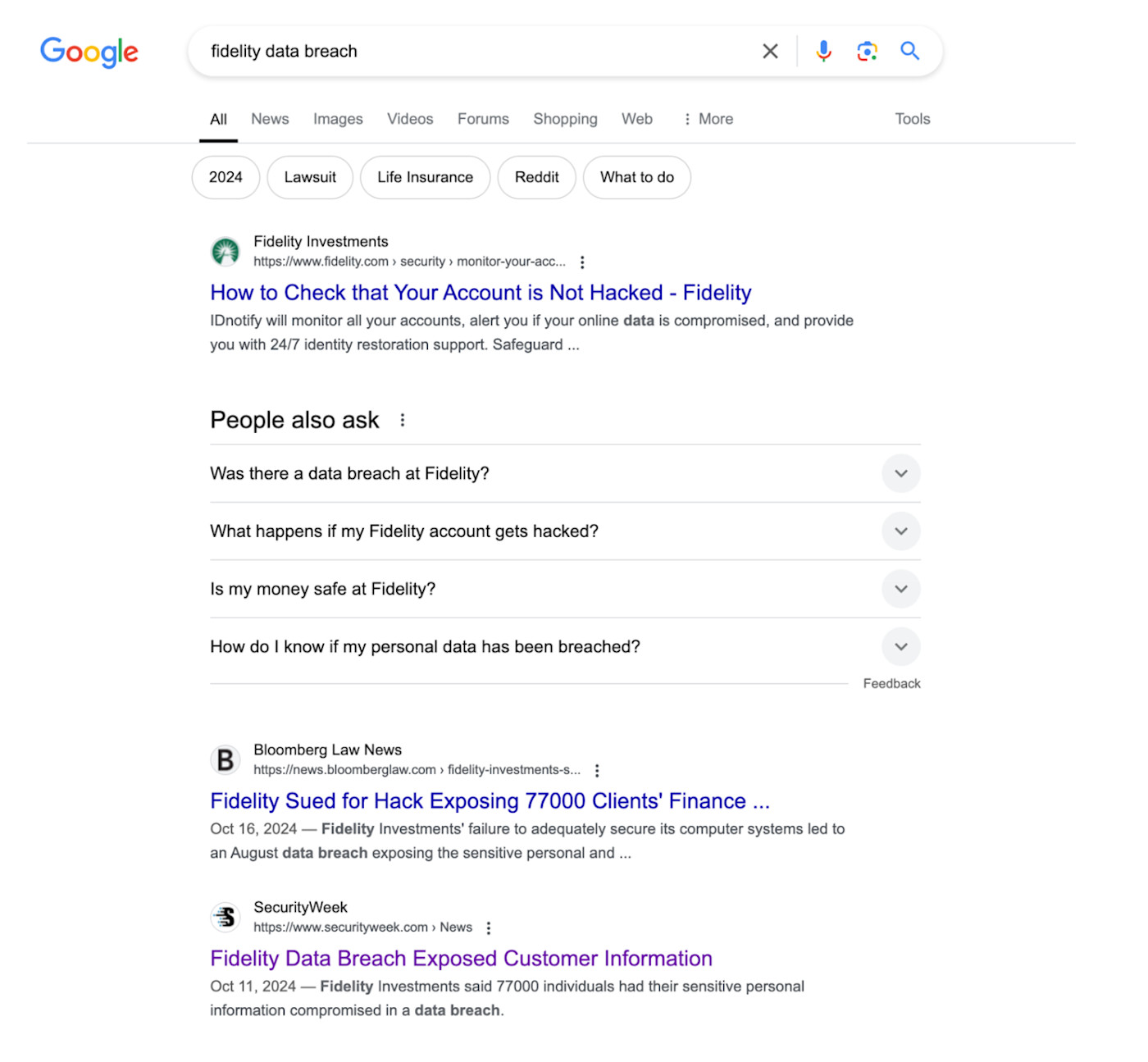Select the Reddit filter chip
This screenshot has height=1062, width=1148.
point(536,177)
